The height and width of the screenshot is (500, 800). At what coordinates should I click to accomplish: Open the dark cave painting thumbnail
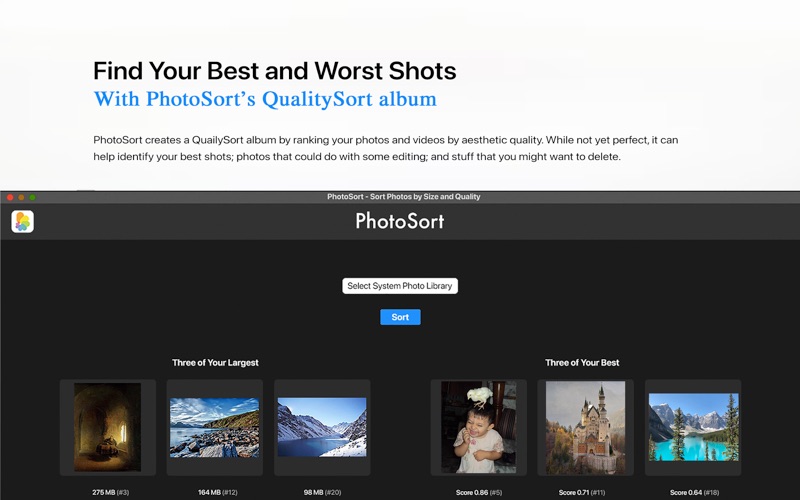point(108,427)
